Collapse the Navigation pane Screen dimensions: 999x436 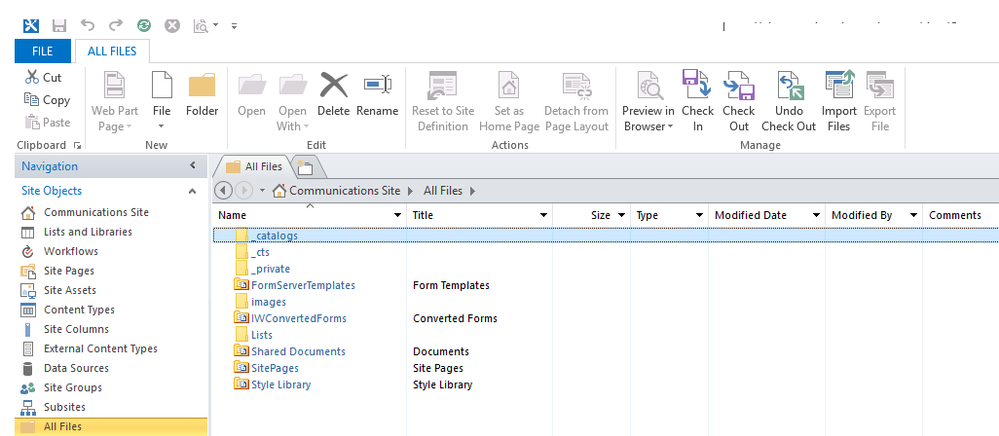(x=193, y=166)
